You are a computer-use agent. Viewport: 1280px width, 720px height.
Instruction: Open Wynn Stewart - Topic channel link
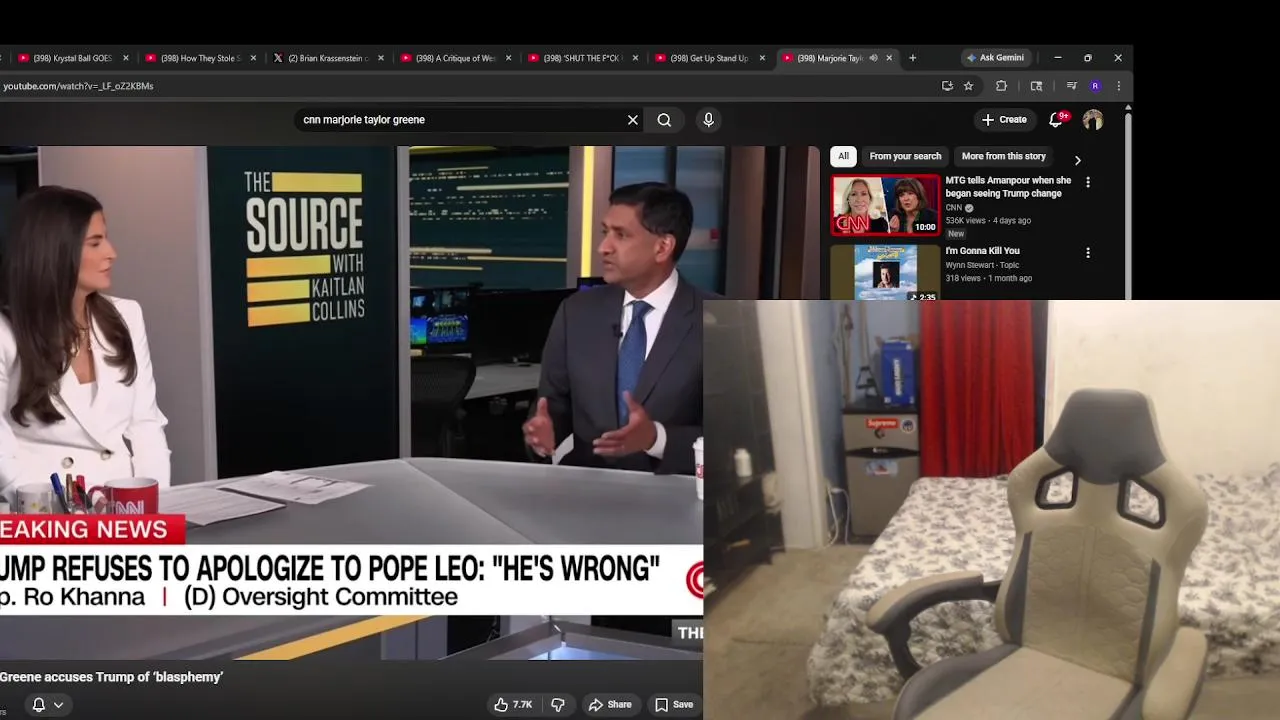(x=983, y=265)
